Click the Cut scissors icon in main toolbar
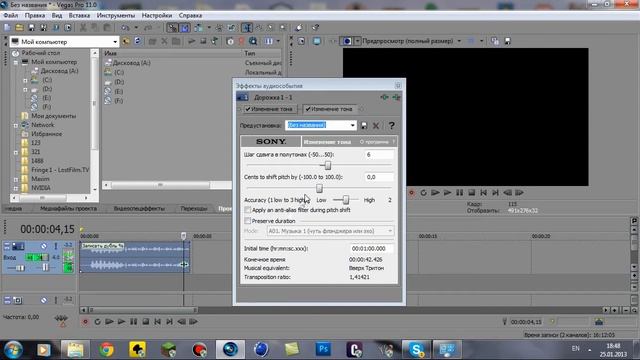 tap(83, 28)
